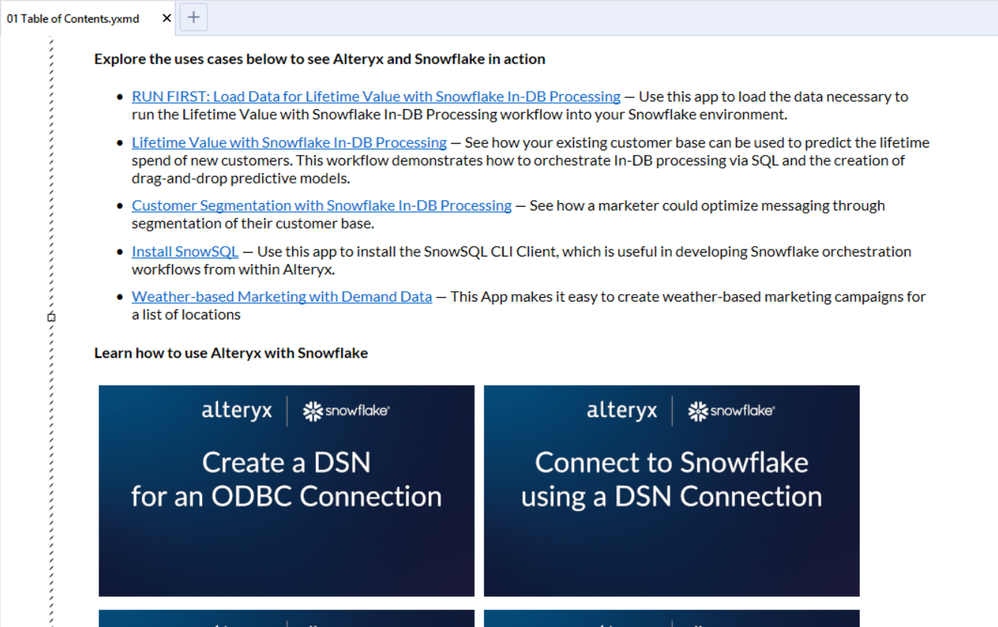The width and height of the screenshot is (998, 627).
Task: Open Lifetime Value with Snowflake In-DB Processing link
Action: click(289, 143)
